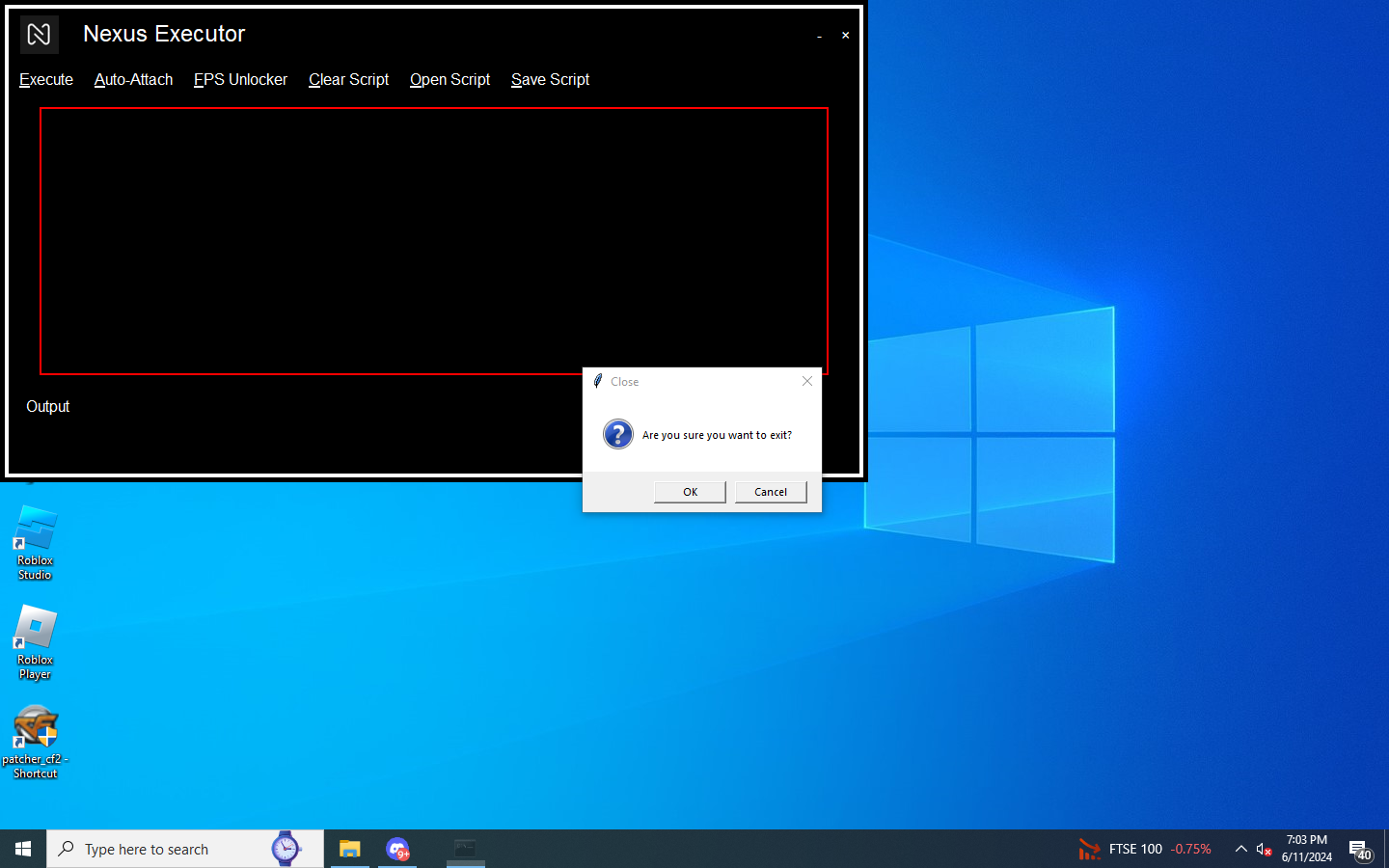Viewport: 1389px width, 868px height.
Task: Open File Explorer from the taskbar
Action: [349, 849]
